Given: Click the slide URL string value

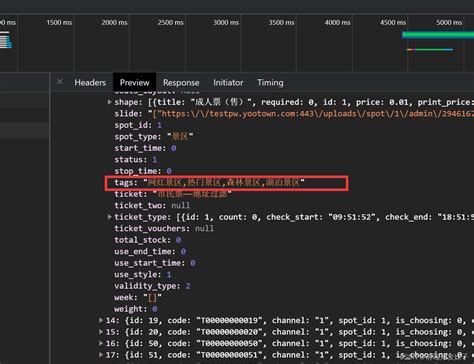Looking at the screenshot, I should tap(313, 114).
